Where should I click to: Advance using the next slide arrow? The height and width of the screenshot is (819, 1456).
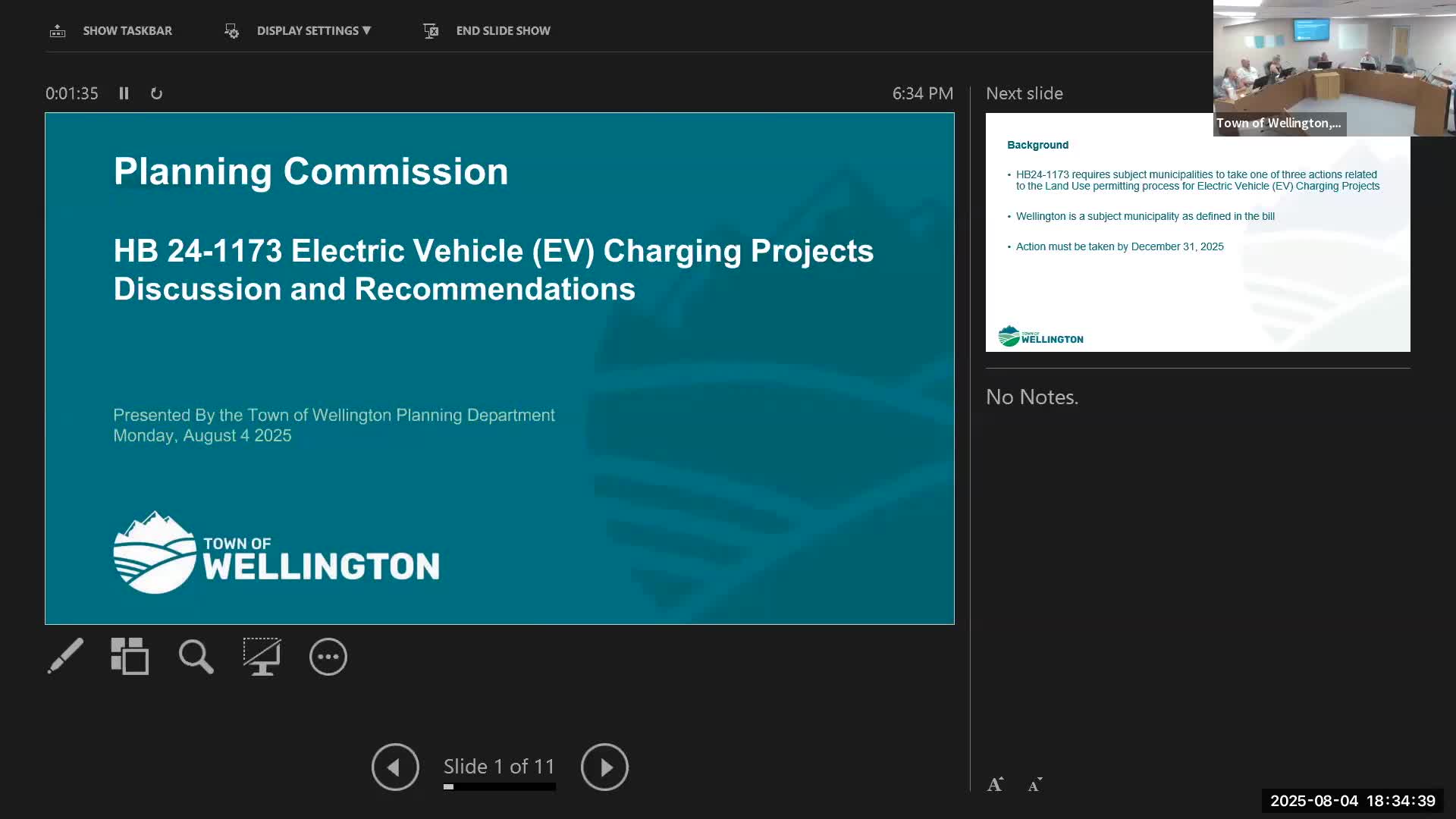(604, 767)
